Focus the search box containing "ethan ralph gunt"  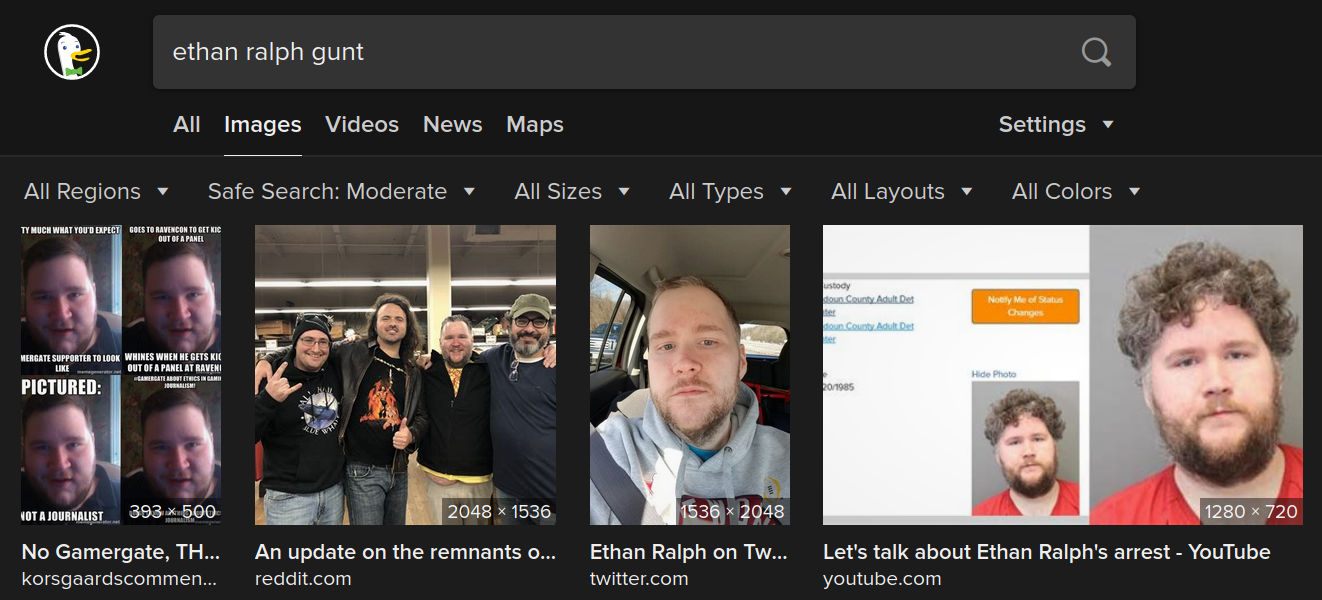pos(644,52)
